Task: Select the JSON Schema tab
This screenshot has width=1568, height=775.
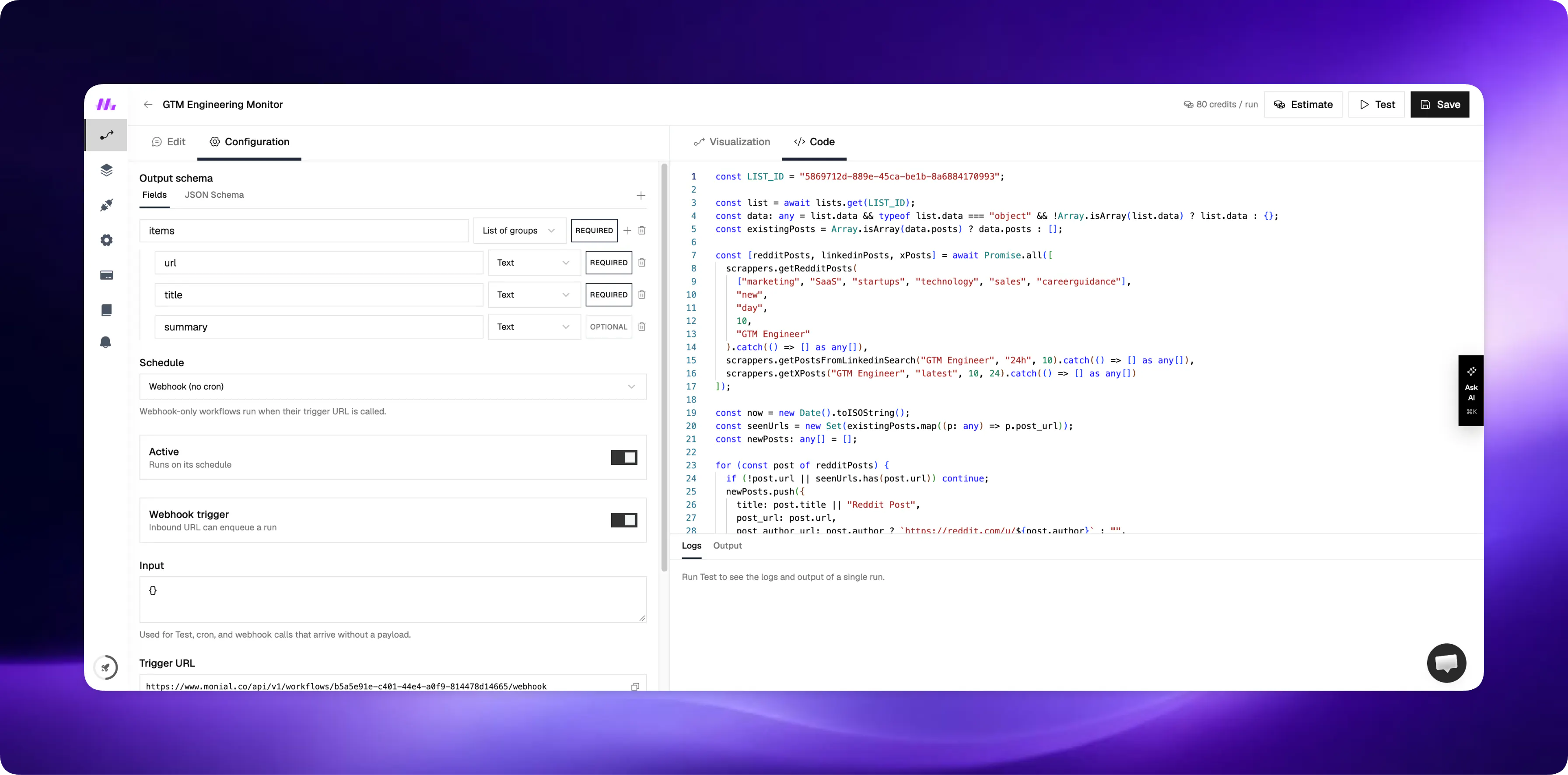Action: tap(214, 195)
